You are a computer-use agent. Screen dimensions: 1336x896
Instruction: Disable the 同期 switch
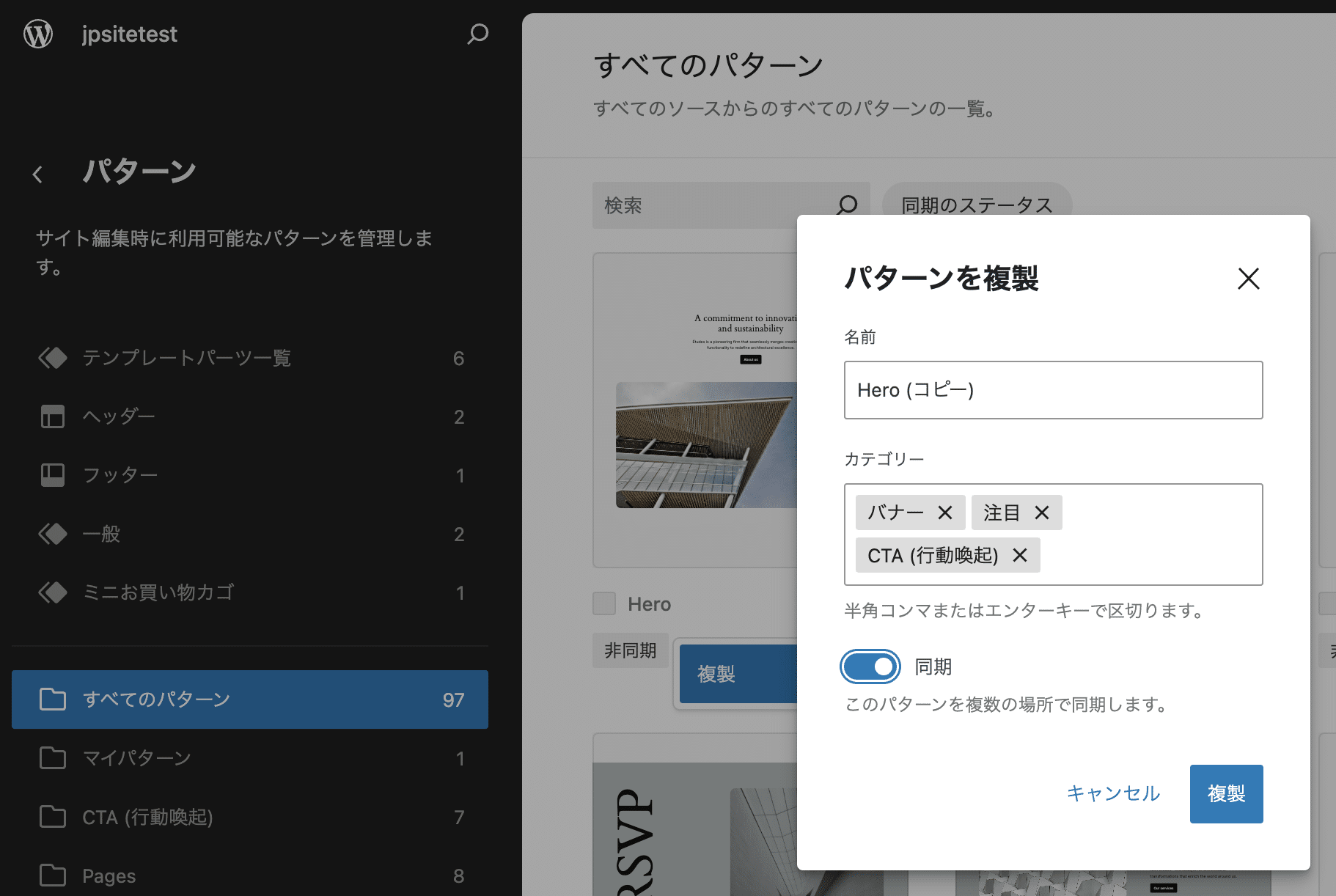click(x=870, y=666)
